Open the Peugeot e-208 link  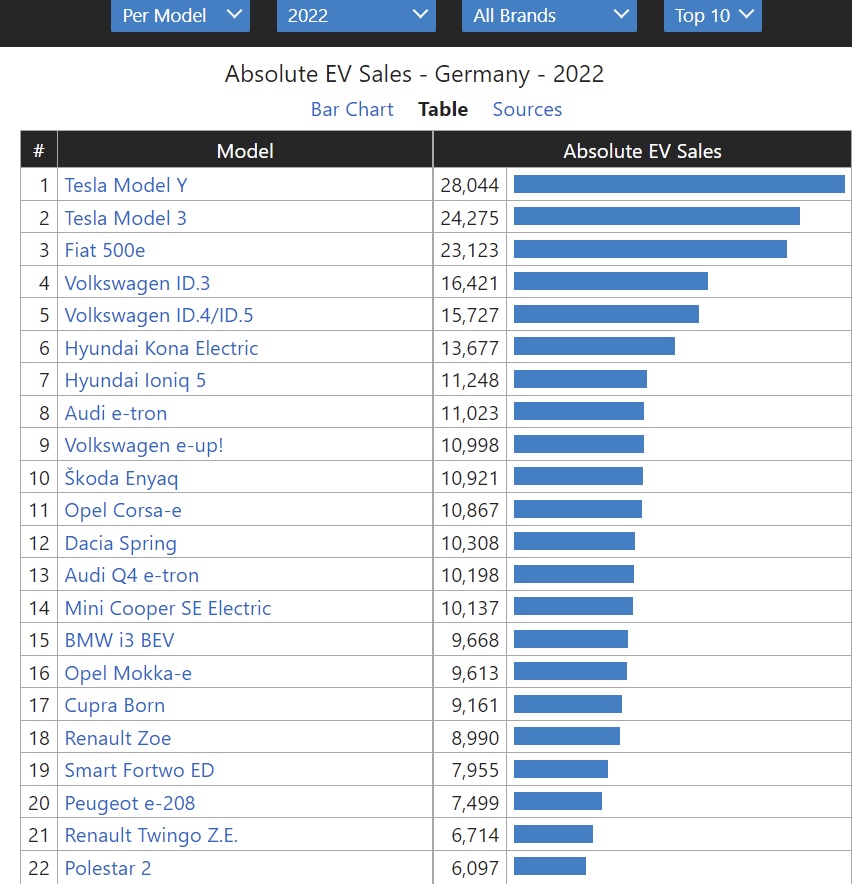[130, 803]
